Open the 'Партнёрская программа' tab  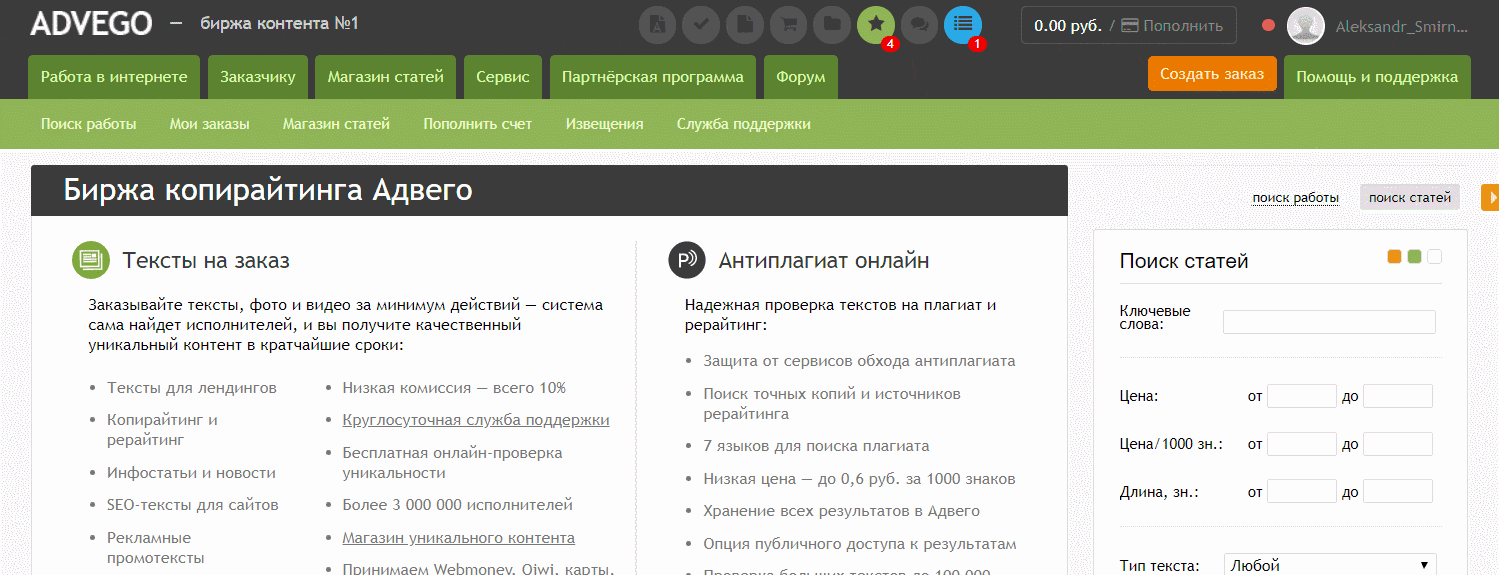653,77
